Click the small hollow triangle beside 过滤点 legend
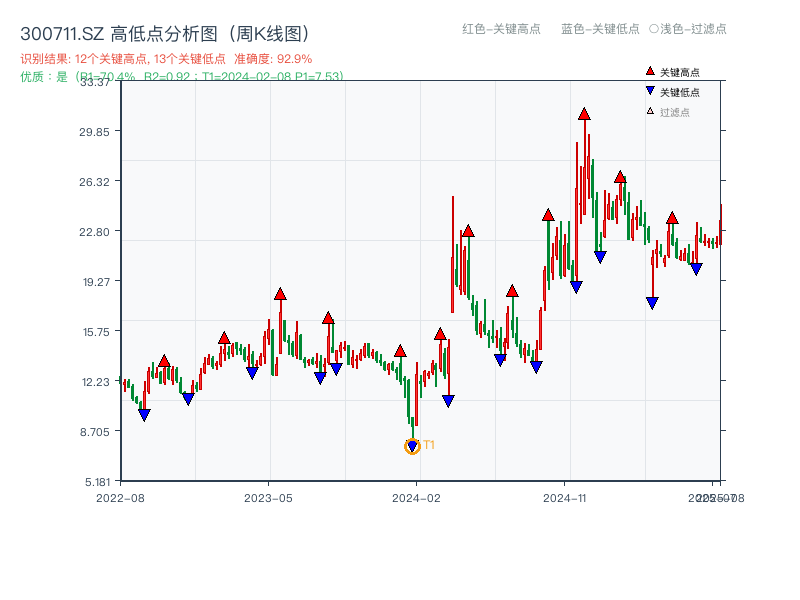 [650, 111]
